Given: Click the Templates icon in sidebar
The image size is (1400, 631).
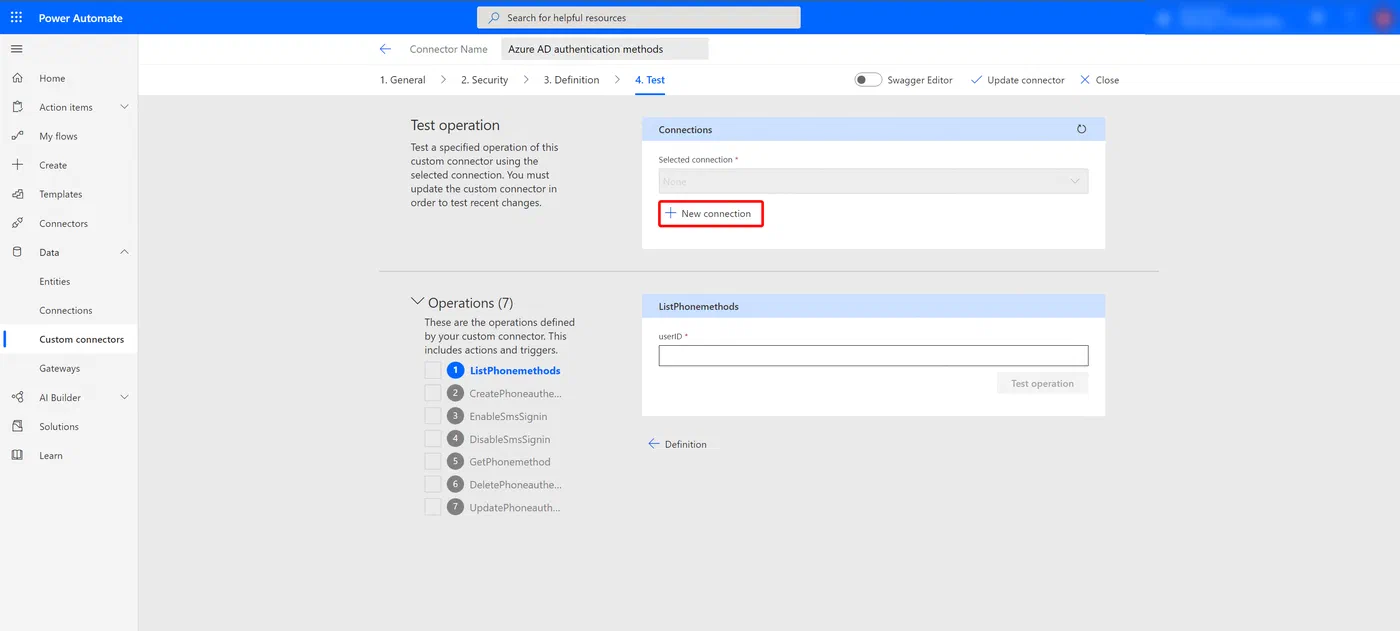Looking at the screenshot, I should coord(17,194).
